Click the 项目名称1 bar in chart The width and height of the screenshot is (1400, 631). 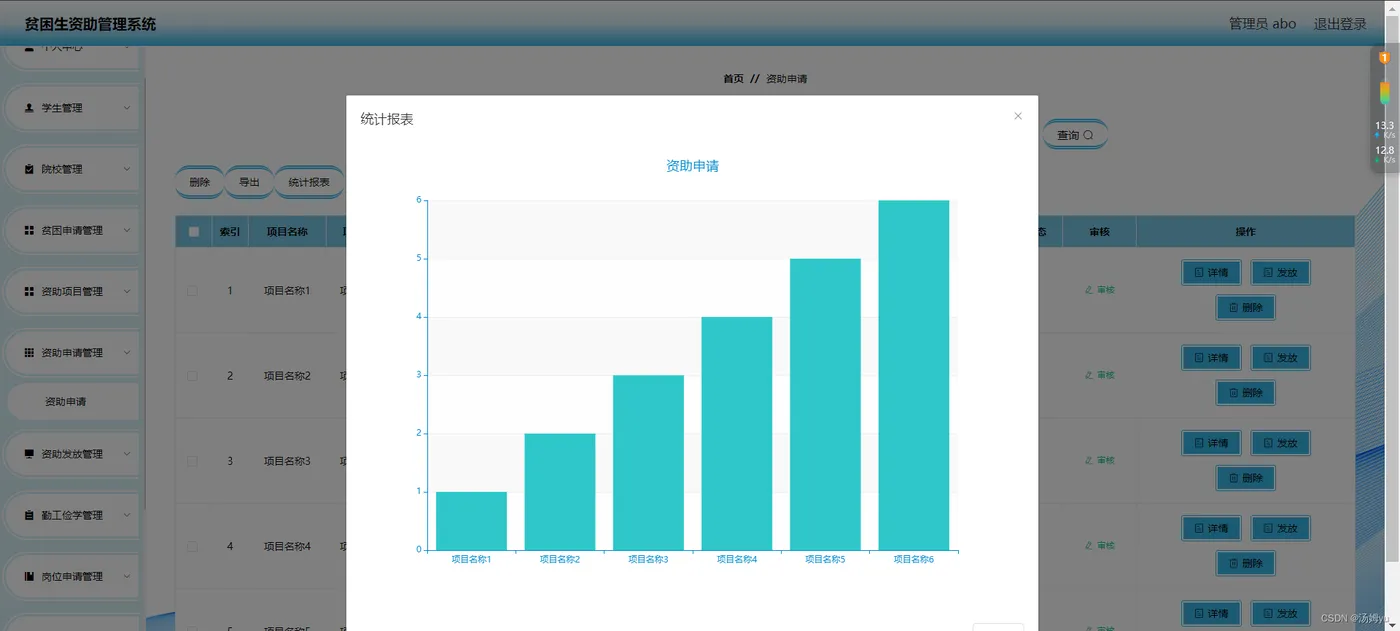click(471, 521)
